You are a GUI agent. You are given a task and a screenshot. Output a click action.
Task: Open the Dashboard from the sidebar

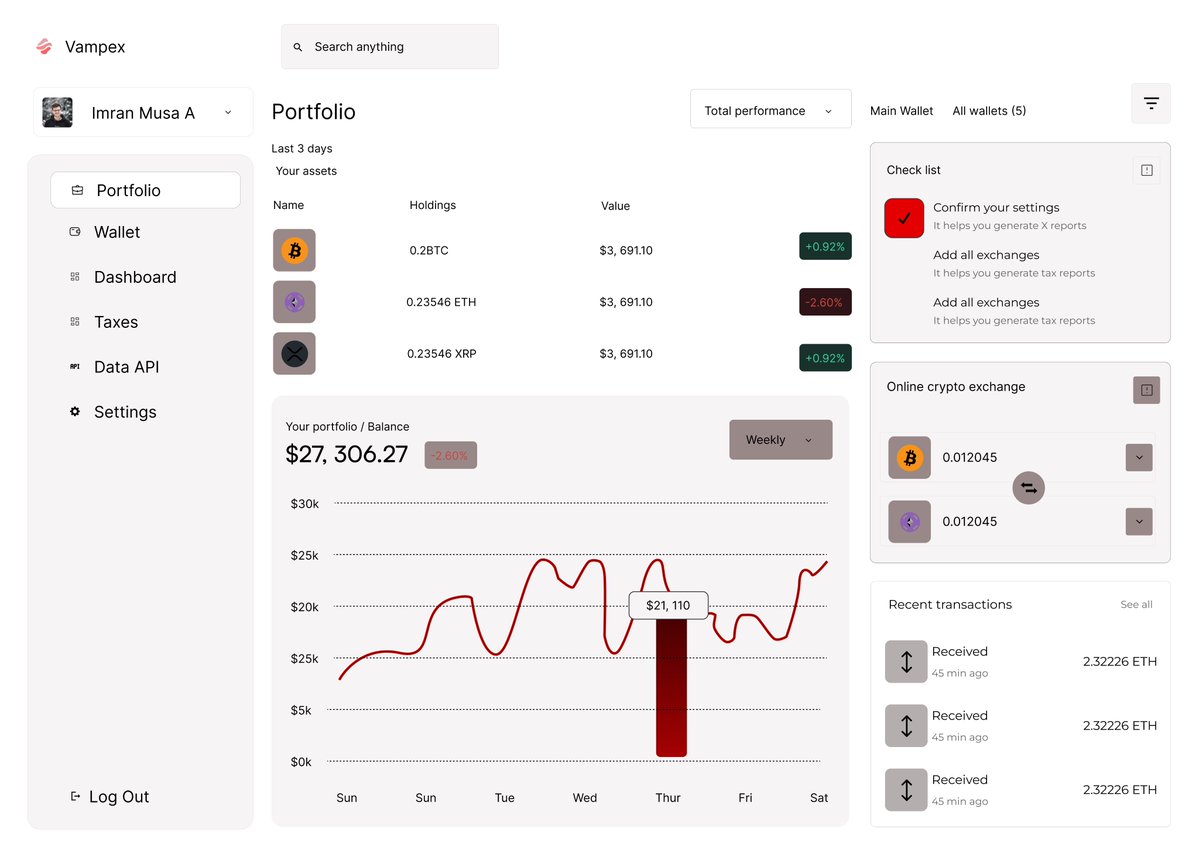coord(135,277)
